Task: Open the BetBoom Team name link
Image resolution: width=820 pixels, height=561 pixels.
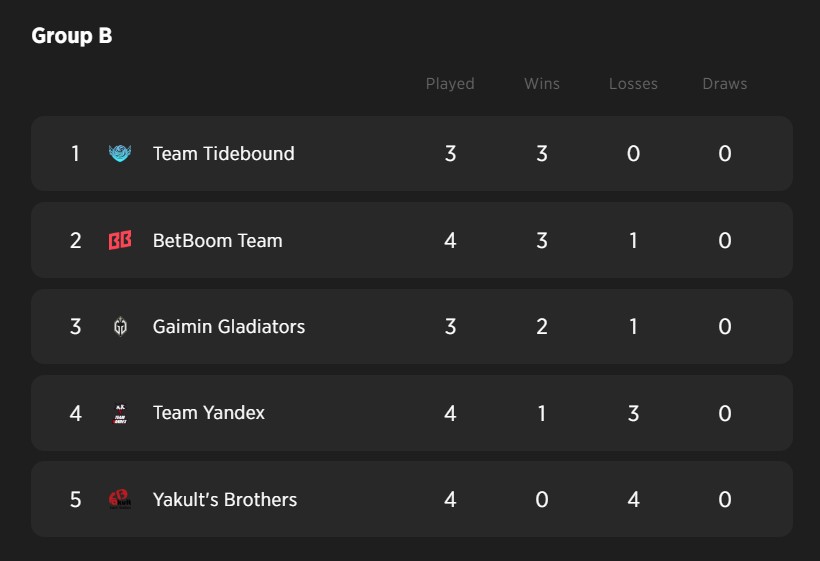Action: pyautogui.click(x=218, y=241)
